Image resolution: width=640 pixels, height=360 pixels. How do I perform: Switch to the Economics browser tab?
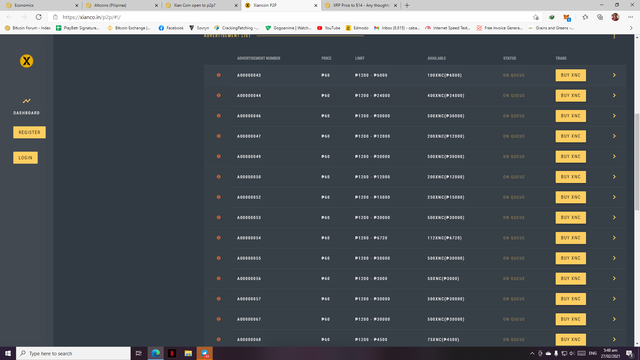click(x=41, y=5)
